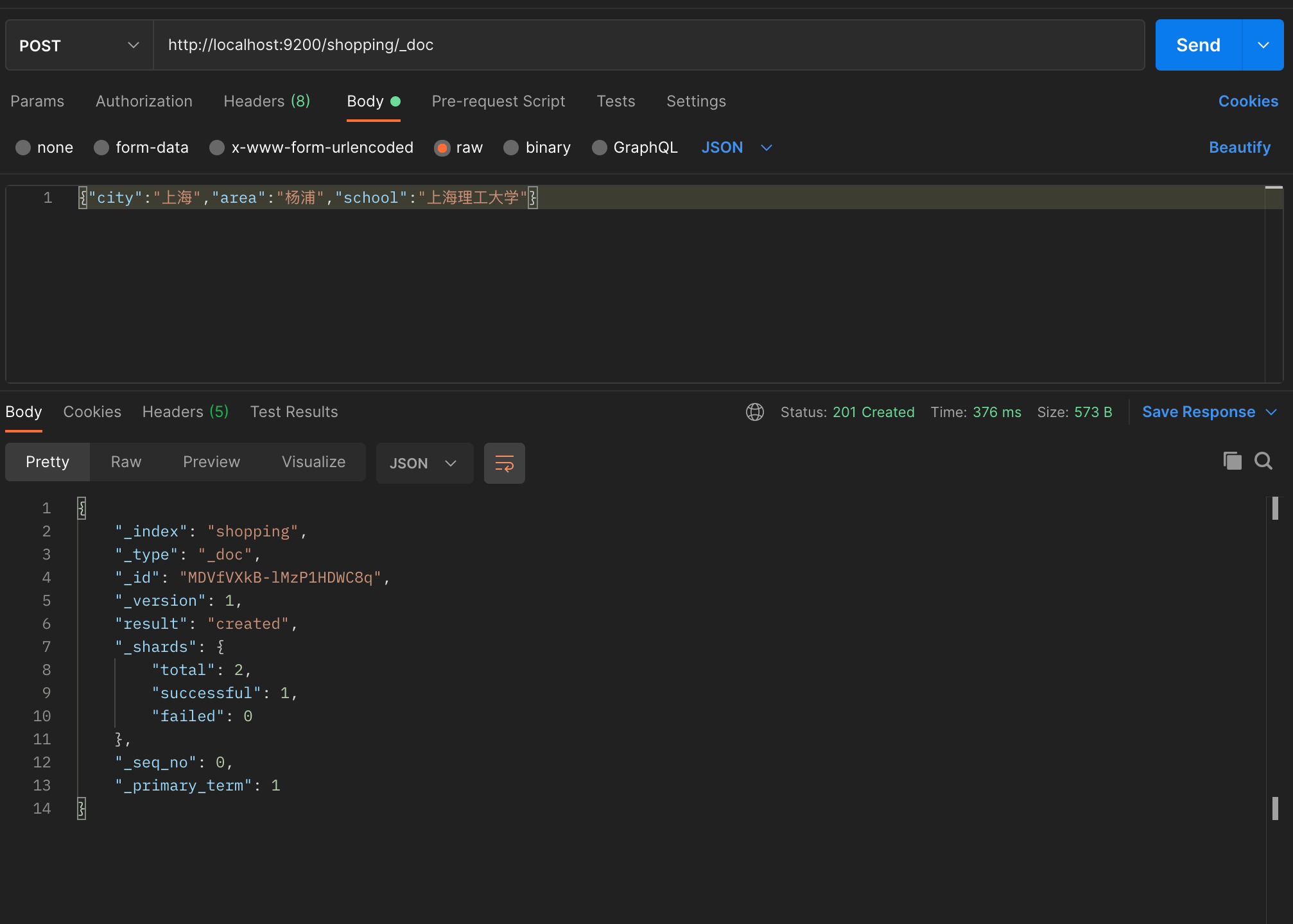Copy response with the copy icon

pos(1232,461)
